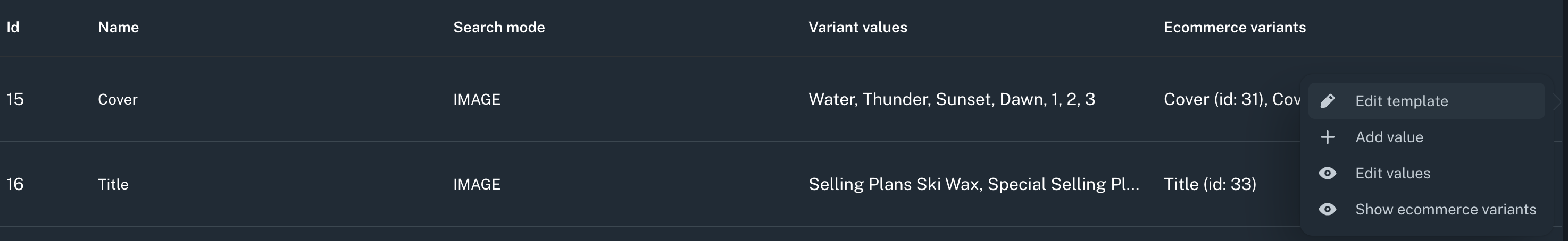
Task: Click the eye icon beside Edit values
Action: pos(1328,173)
